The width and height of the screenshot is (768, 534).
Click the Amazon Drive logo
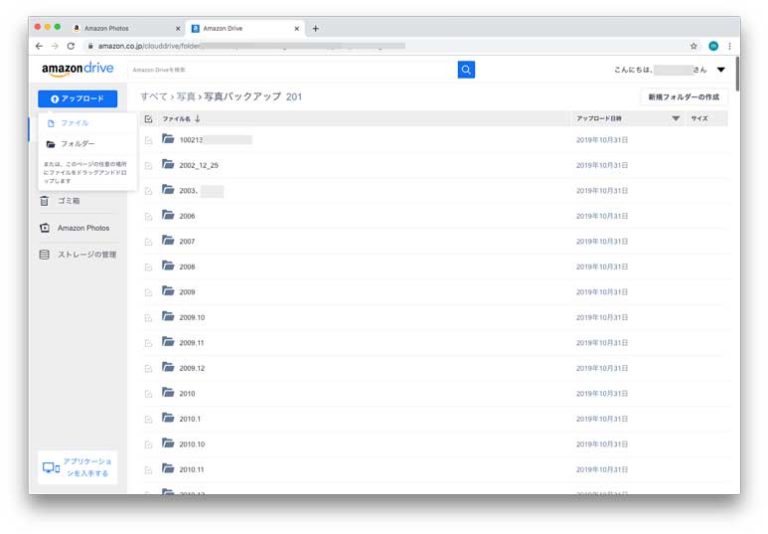[78, 69]
